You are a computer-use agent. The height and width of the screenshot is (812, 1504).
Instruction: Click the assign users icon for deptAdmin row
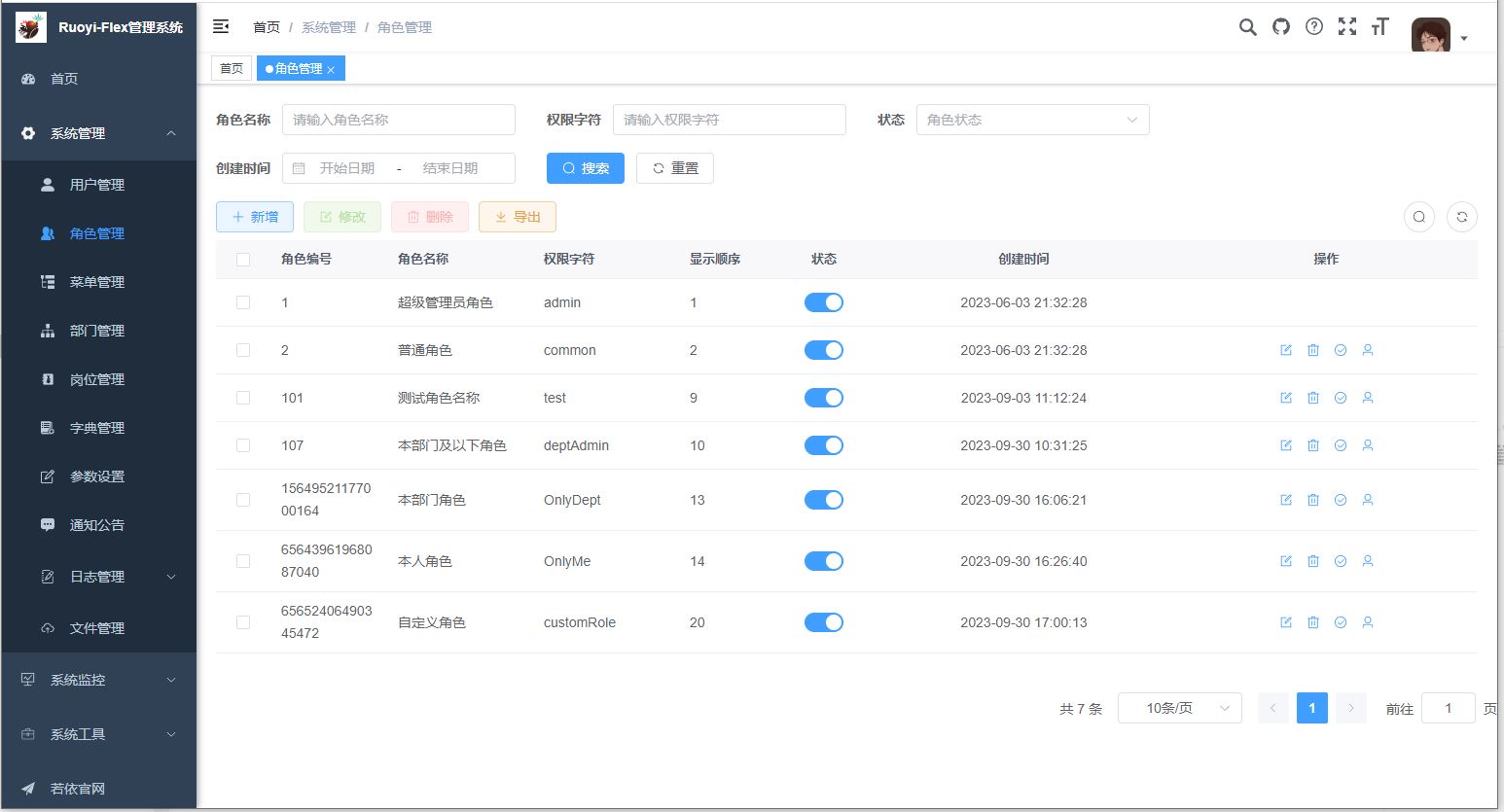[1368, 444]
